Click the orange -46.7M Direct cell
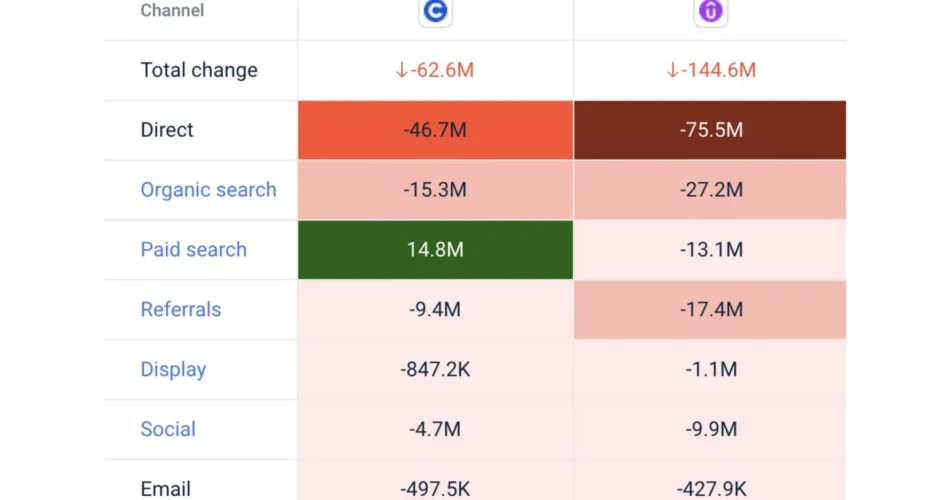The image size is (950, 500). click(x=435, y=130)
